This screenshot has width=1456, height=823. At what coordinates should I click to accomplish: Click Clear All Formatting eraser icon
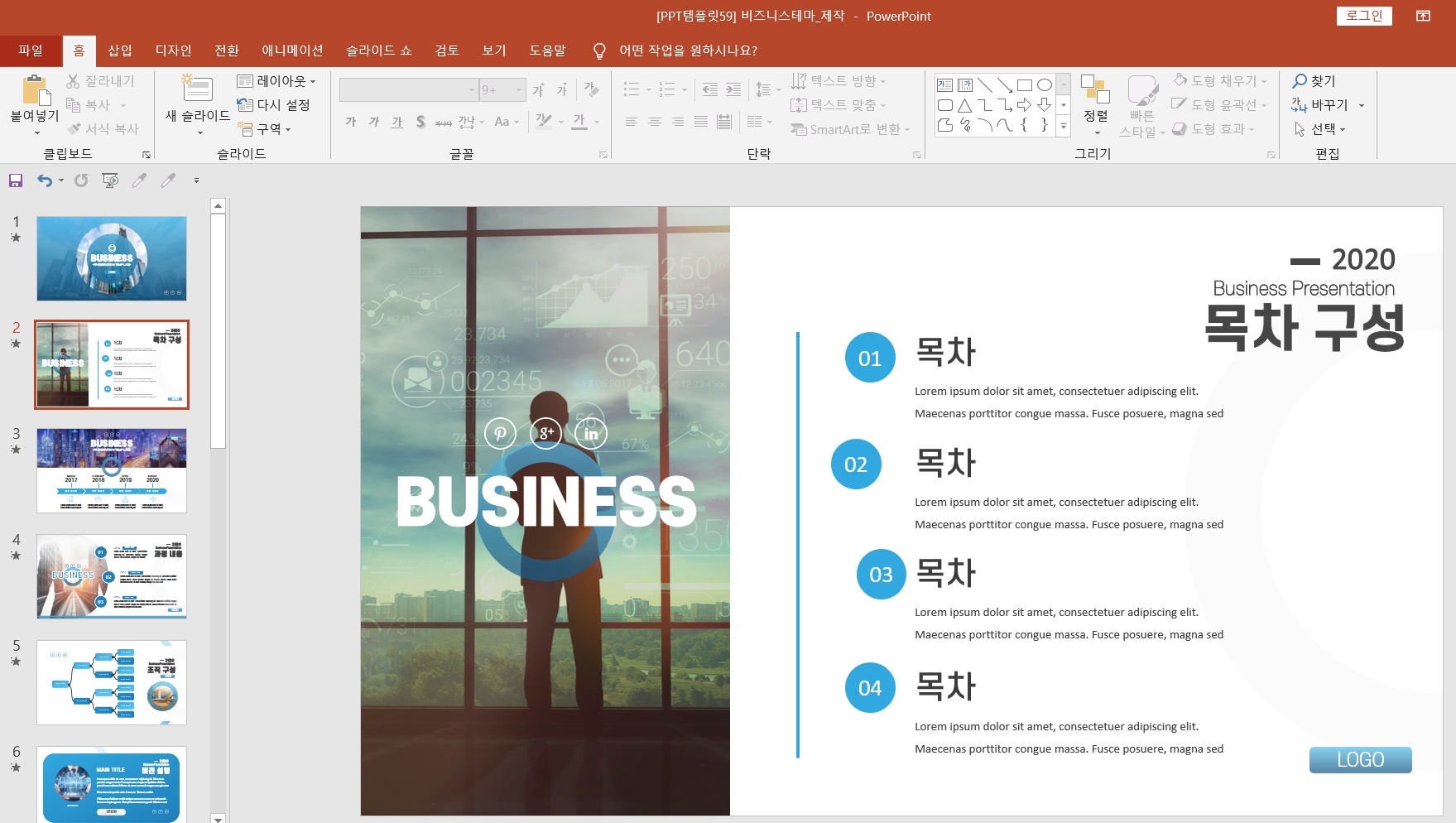(591, 89)
